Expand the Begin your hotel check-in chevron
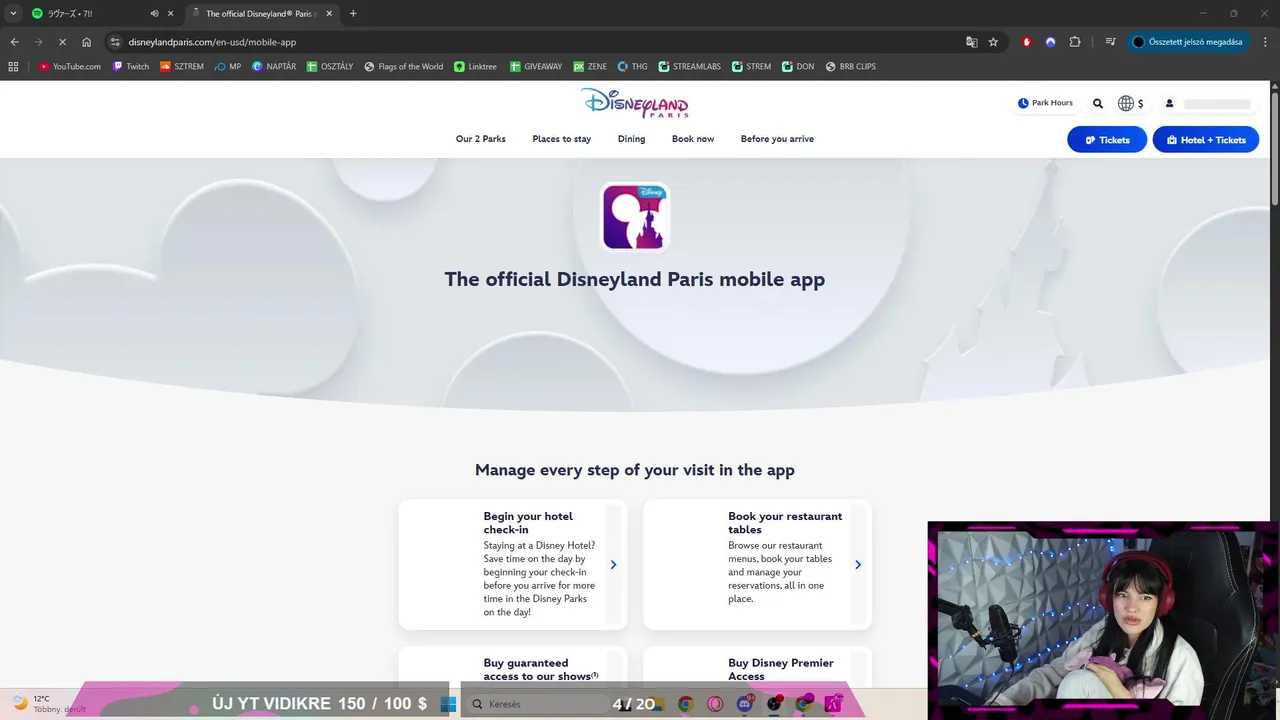Screen dimensions: 1280x720 coord(613,565)
